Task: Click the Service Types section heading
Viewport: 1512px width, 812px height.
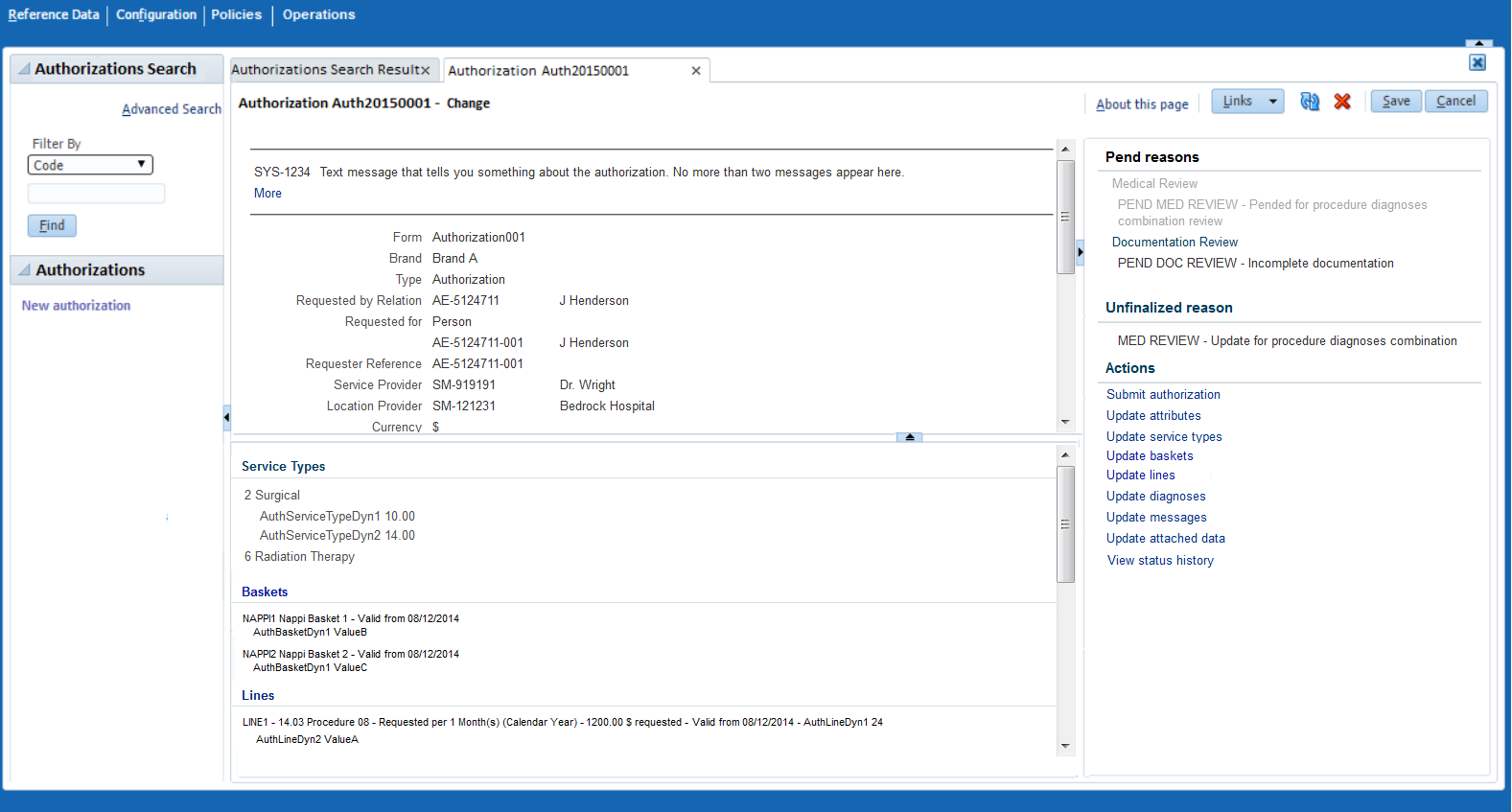Action: point(283,467)
